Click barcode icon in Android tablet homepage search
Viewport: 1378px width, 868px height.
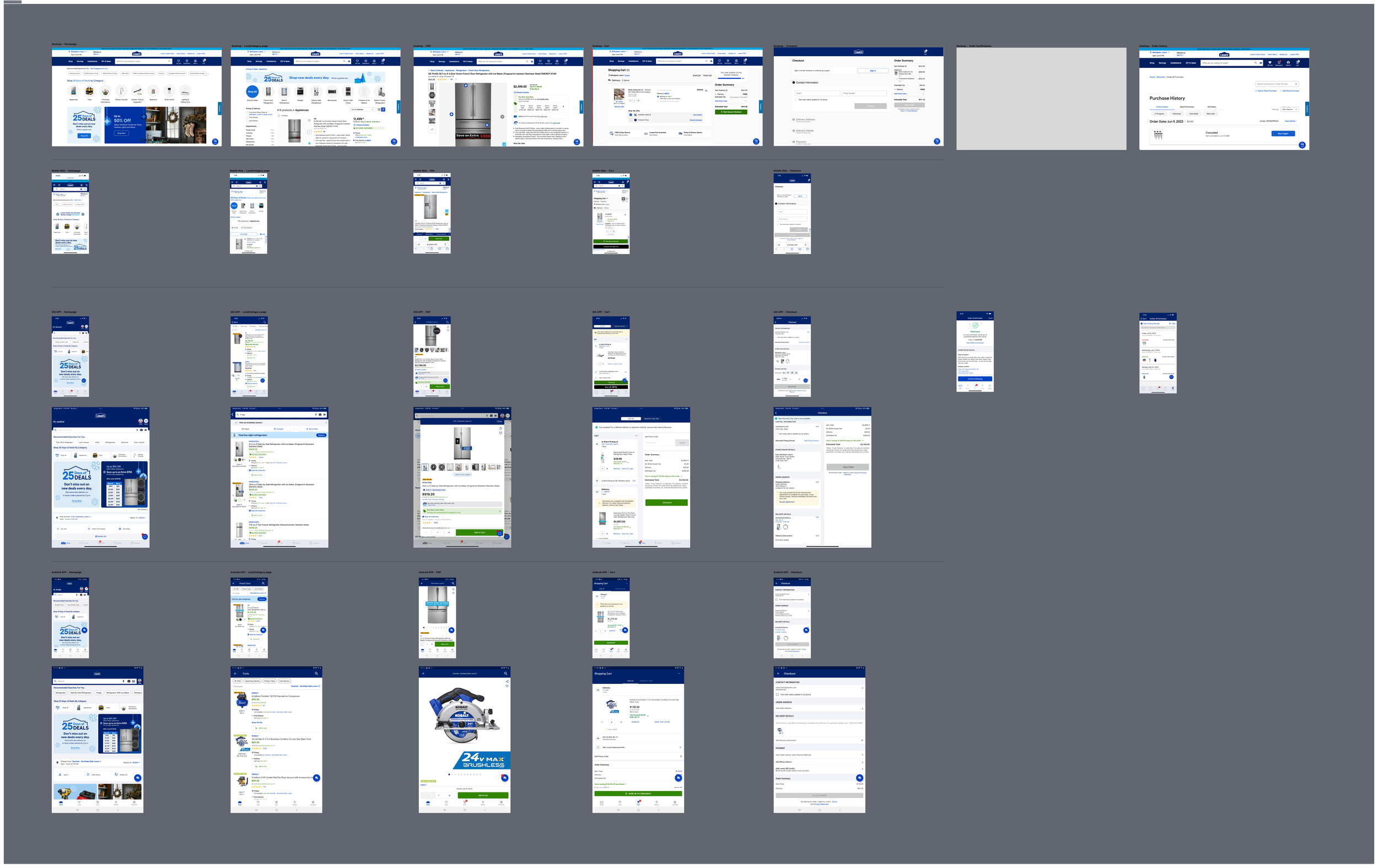point(134,682)
